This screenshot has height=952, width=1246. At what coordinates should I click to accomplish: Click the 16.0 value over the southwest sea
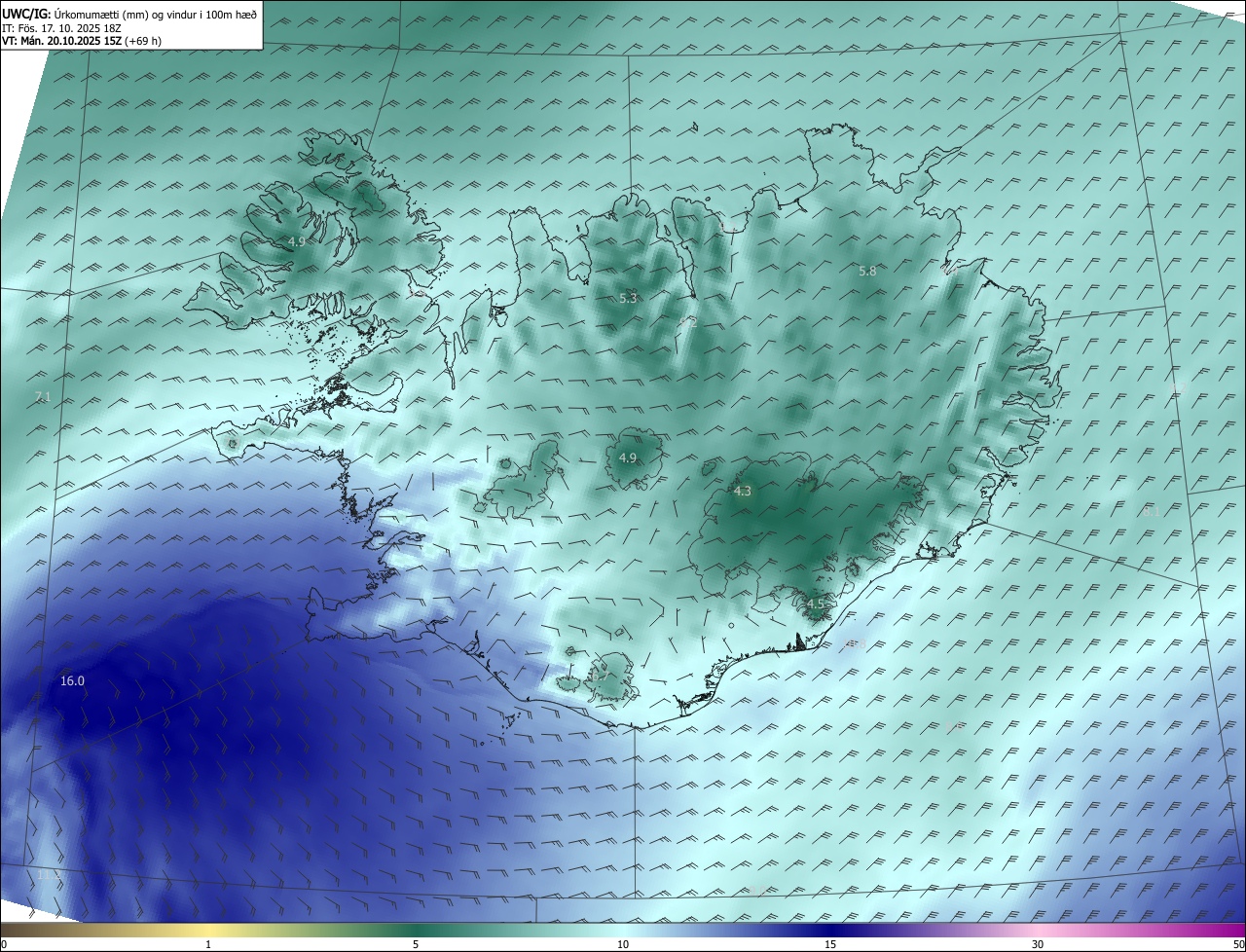(x=73, y=681)
